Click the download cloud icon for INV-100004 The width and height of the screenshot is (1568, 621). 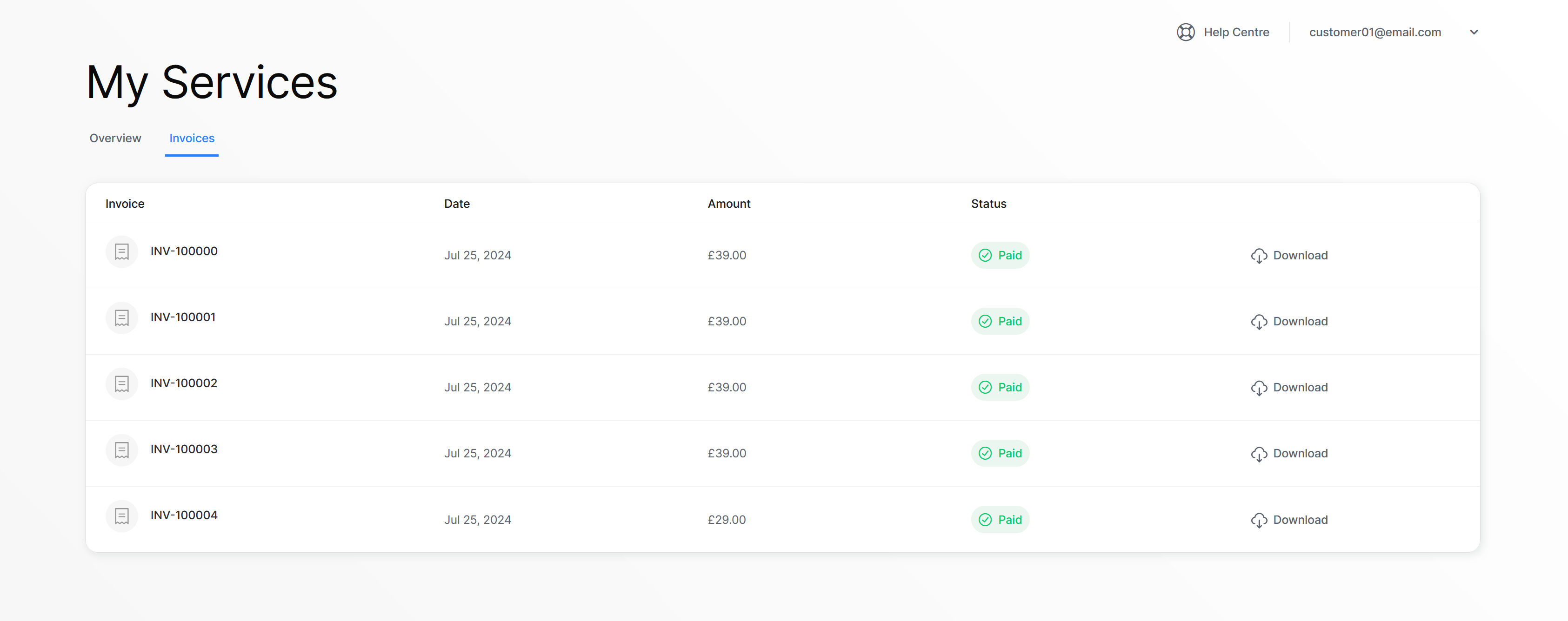coord(1259,520)
